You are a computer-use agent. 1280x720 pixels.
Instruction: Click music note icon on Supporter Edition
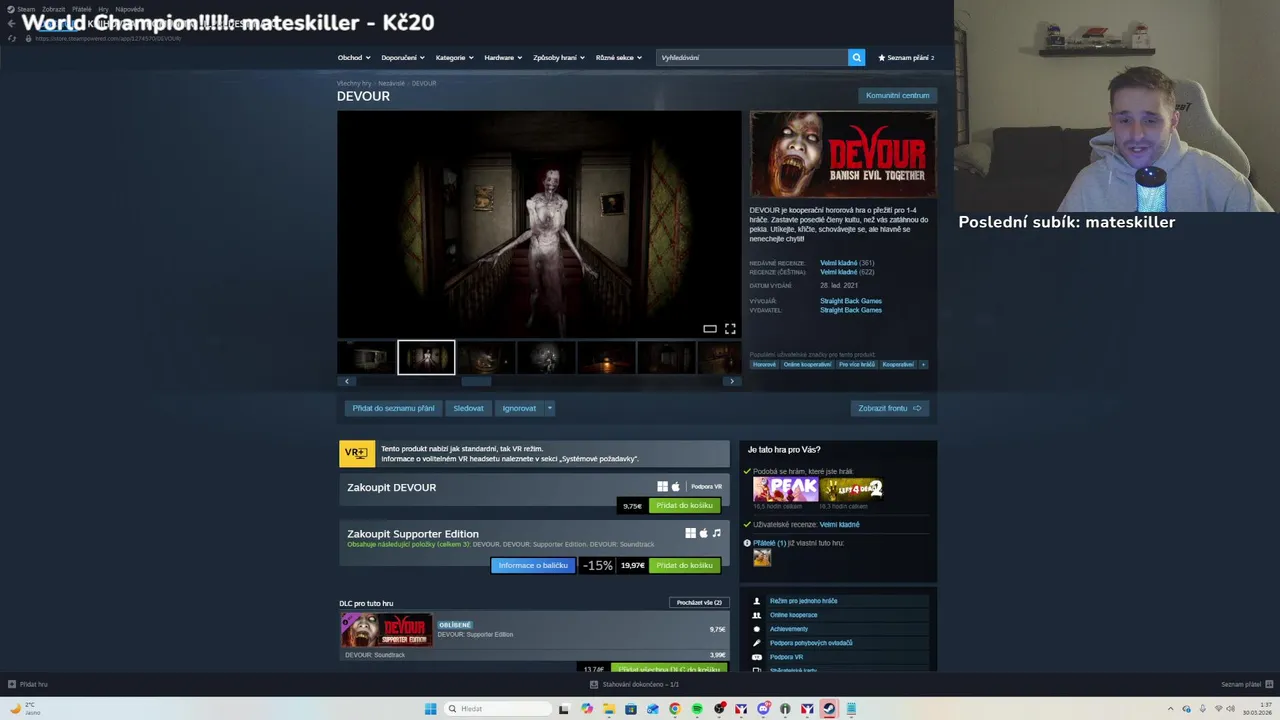tap(716, 533)
